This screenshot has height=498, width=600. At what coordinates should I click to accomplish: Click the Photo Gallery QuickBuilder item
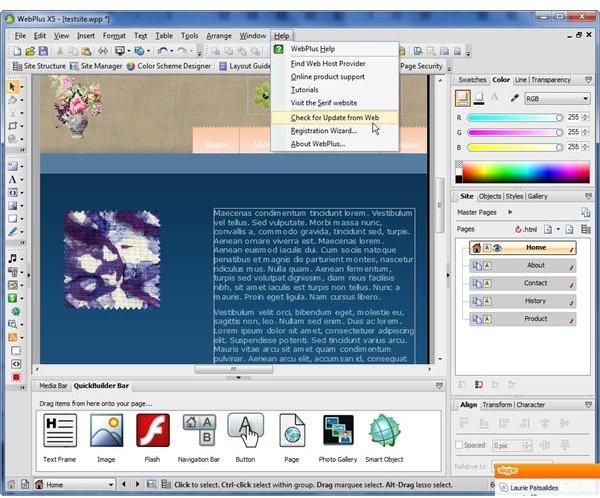[338, 438]
